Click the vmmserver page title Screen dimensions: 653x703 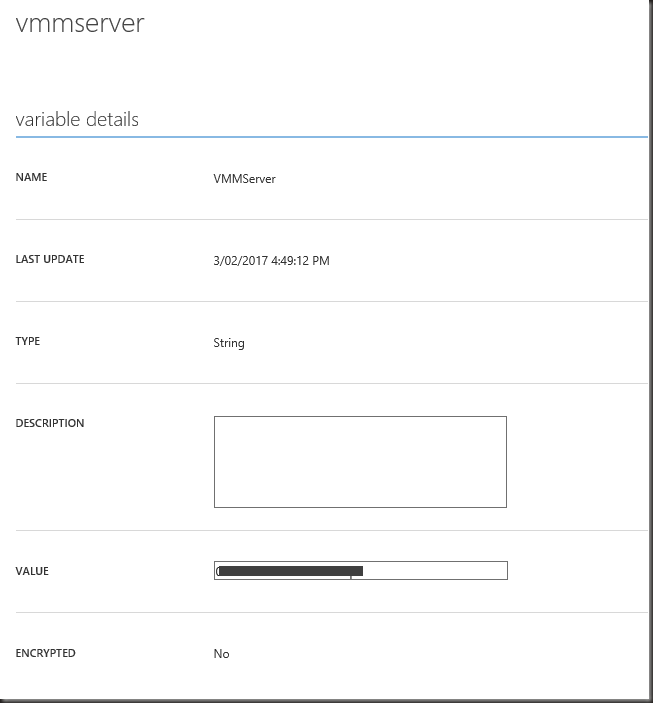pos(80,24)
